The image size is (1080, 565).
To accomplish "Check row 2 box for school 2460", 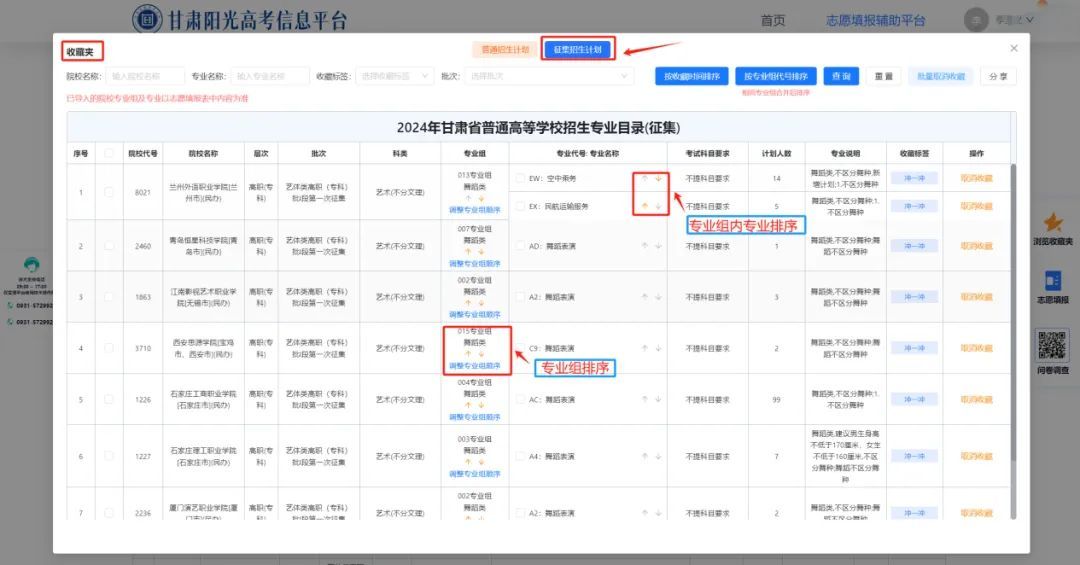I will pos(109,246).
